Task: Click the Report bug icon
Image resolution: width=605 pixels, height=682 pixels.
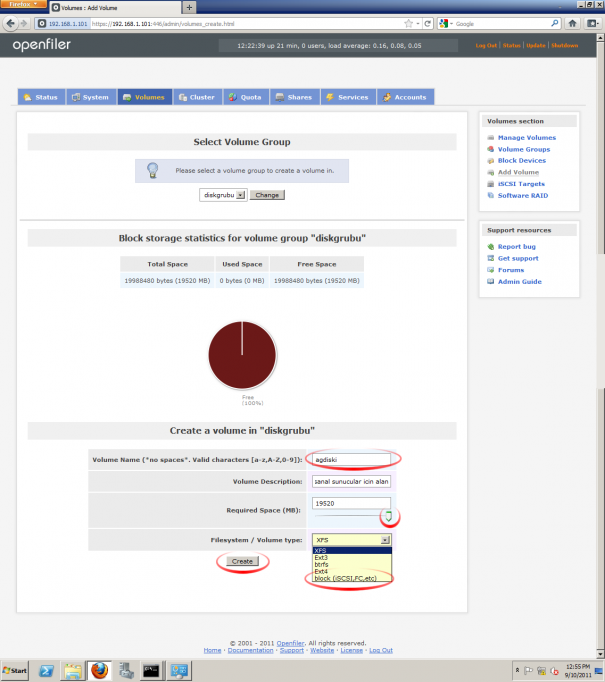Action: pos(491,247)
